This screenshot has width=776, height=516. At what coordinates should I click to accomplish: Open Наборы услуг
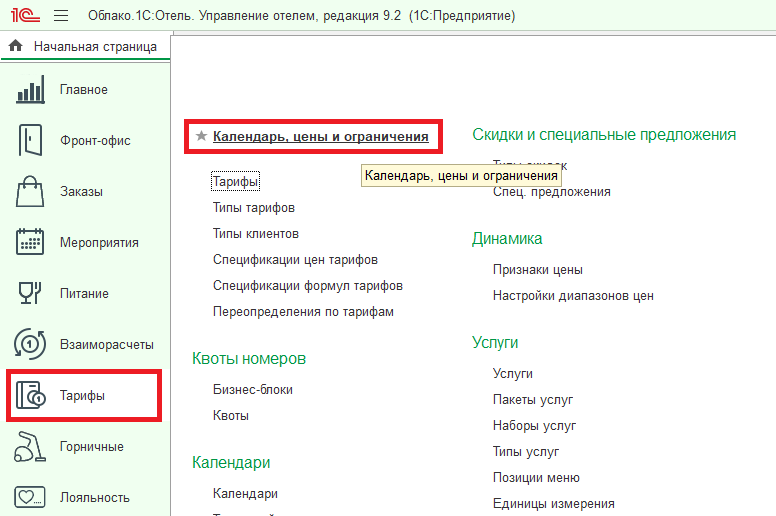(534, 425)
